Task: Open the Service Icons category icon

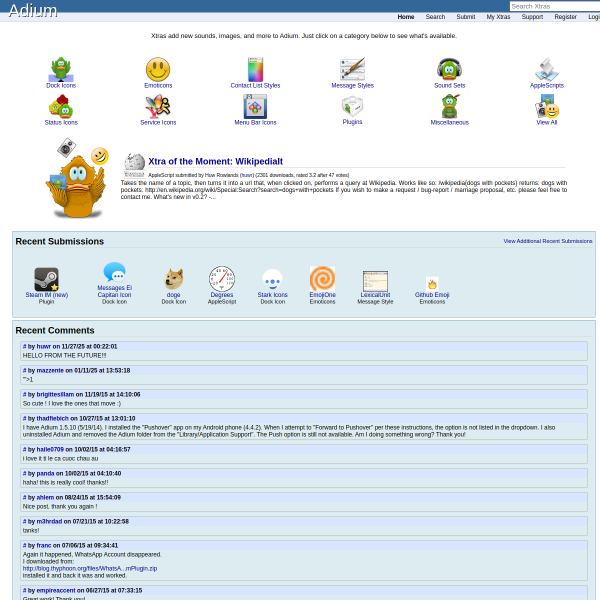Action: point(158,106)
